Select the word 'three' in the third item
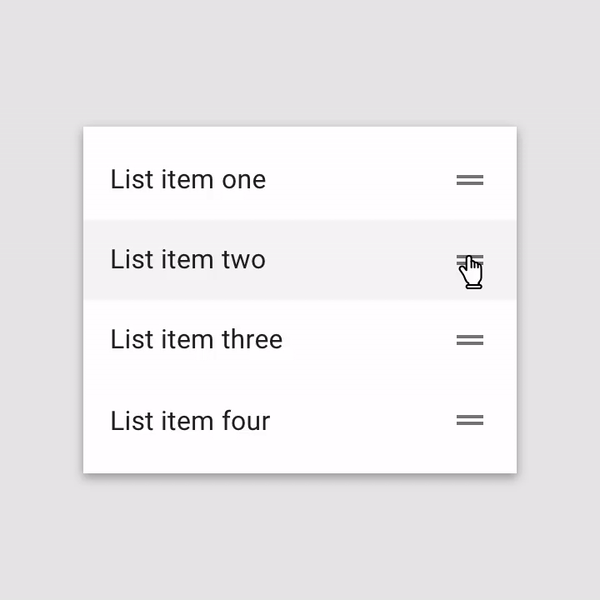600x600 pixels. tap(252, 339)
